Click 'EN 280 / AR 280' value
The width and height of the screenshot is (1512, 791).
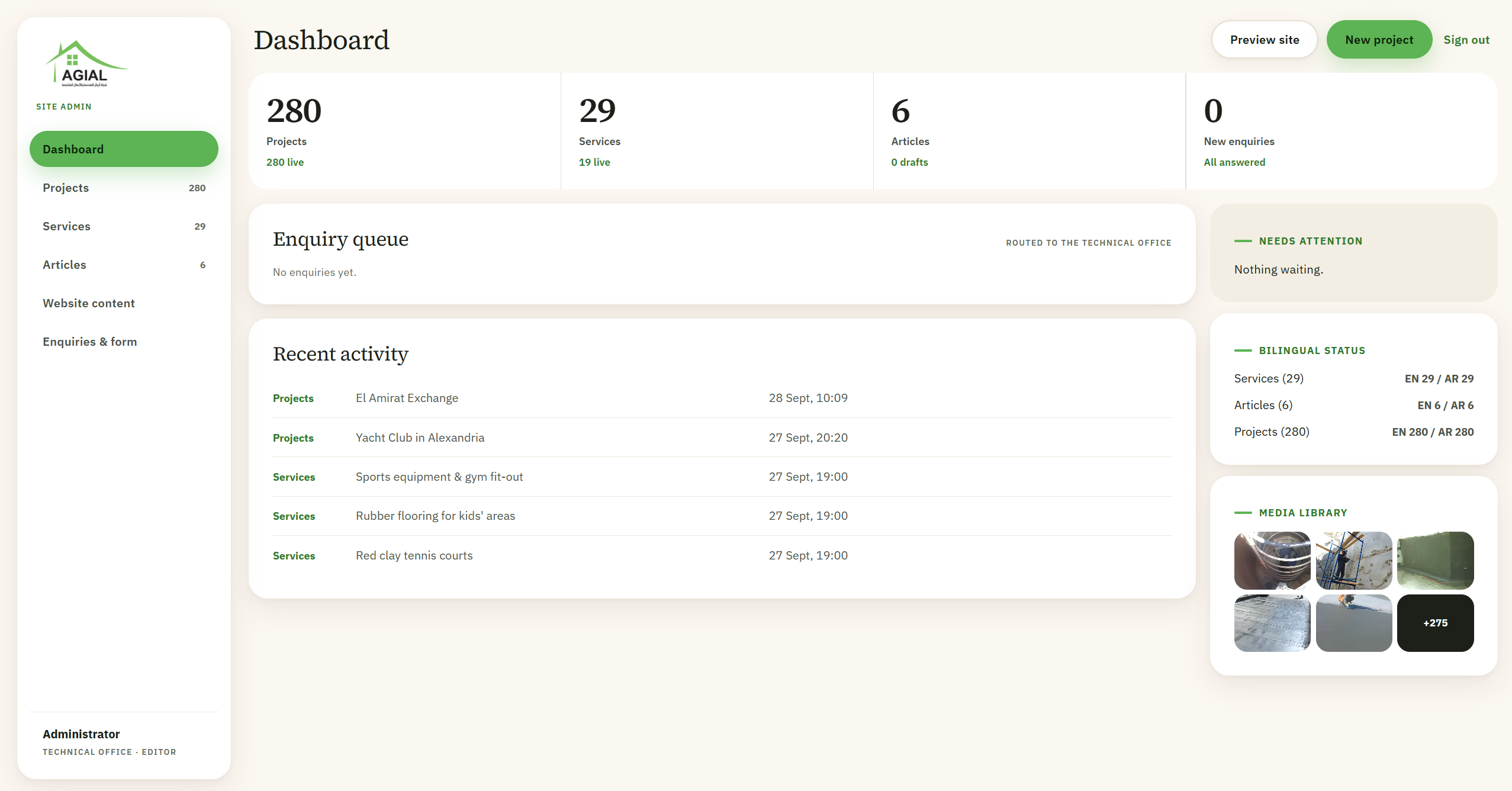coord(1433,432)
